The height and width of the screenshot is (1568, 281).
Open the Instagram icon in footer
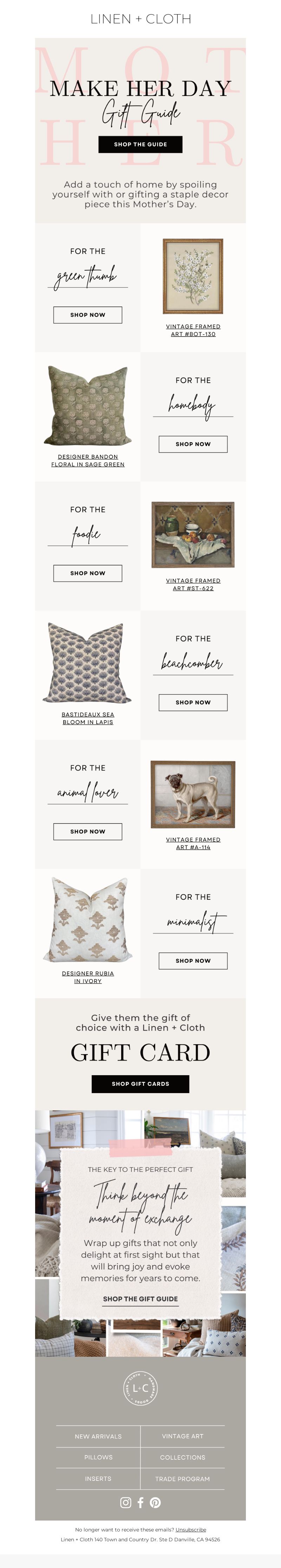126,1502
